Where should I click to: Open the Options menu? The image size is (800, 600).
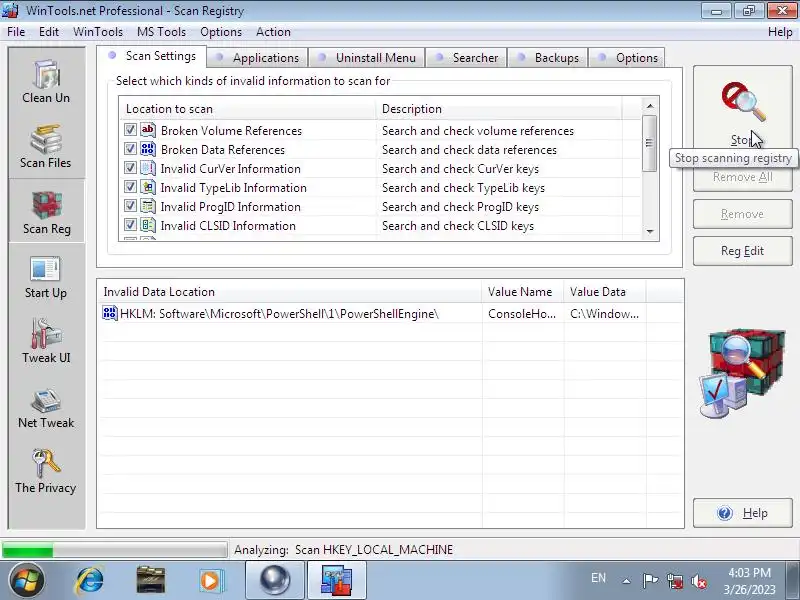pos(221,32)
